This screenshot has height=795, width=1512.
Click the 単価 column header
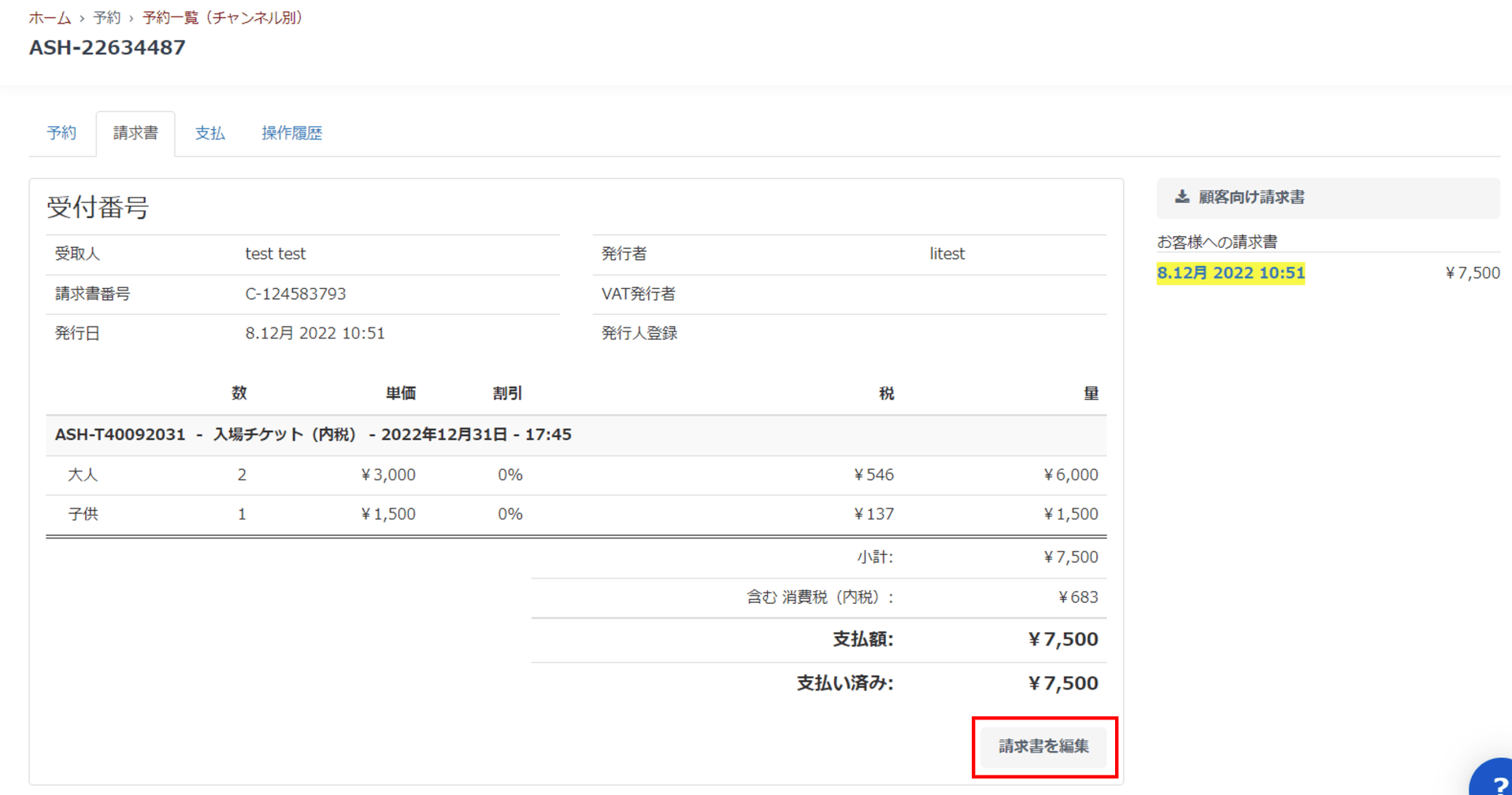(x=400, y=393)
